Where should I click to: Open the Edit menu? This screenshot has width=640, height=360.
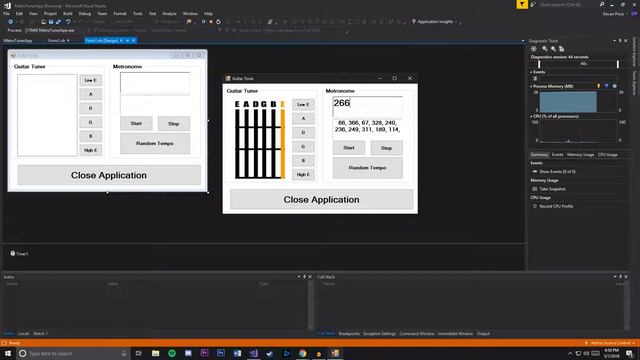[x=19, y=13]
